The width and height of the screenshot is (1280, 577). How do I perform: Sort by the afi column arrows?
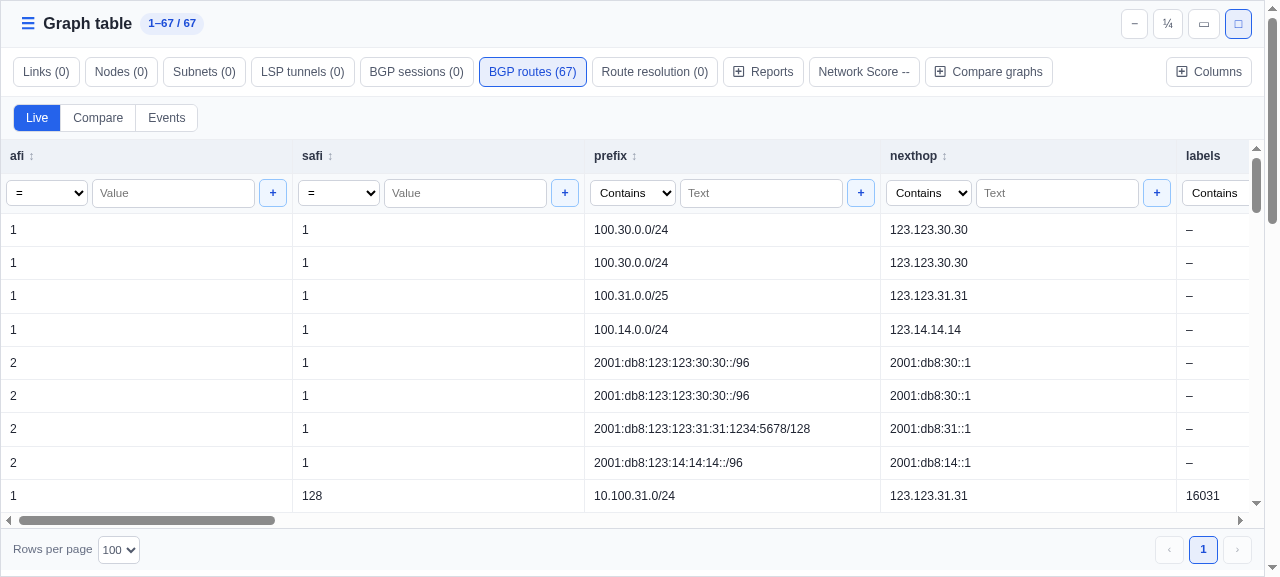pyautogui.click(x=31, y=156)
